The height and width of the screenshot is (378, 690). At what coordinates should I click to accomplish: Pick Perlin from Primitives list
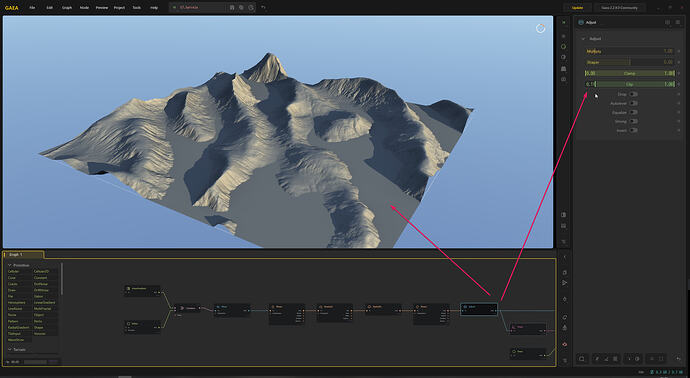pos(38,321)
